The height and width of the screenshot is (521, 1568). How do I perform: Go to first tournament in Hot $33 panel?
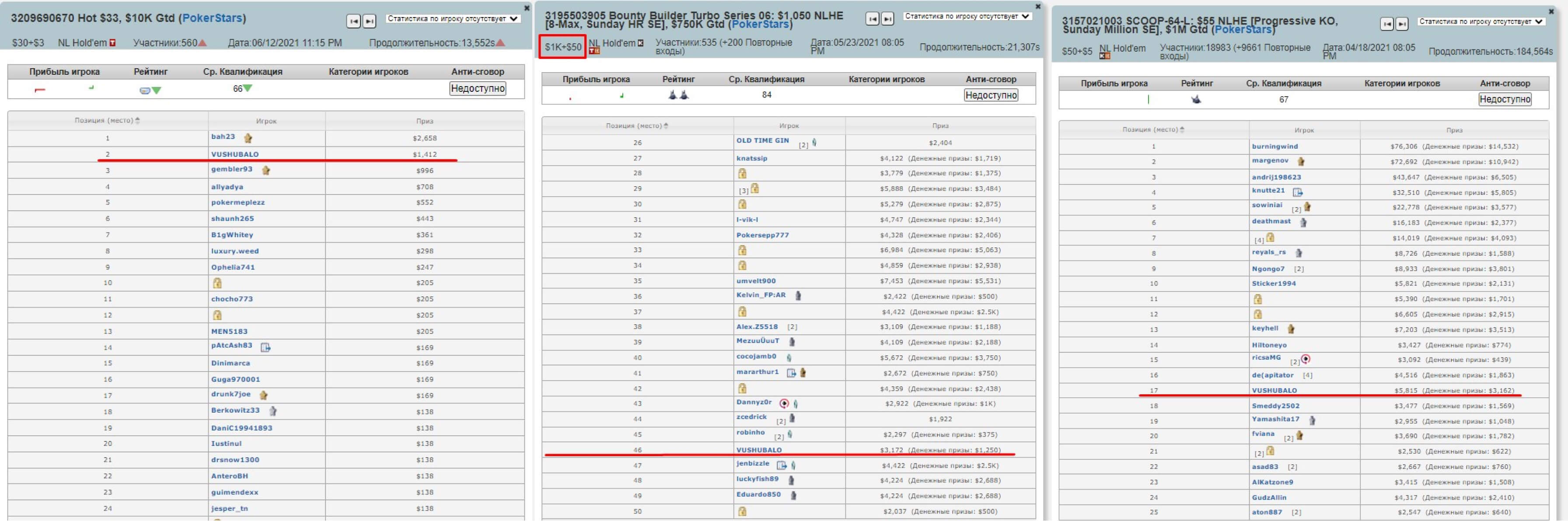(x=353, y=21)
